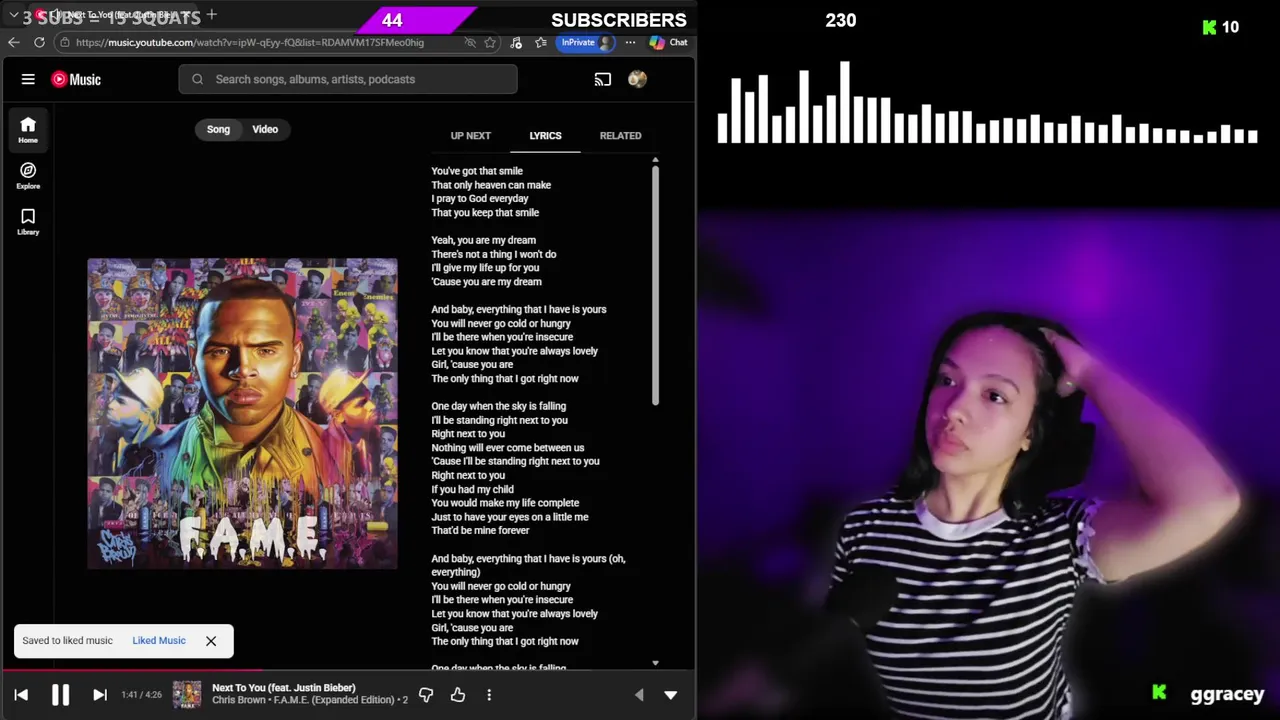Click lyric line 'That'd be mine forever'
Screen dimensions: 1280x720
coord(480,531)
